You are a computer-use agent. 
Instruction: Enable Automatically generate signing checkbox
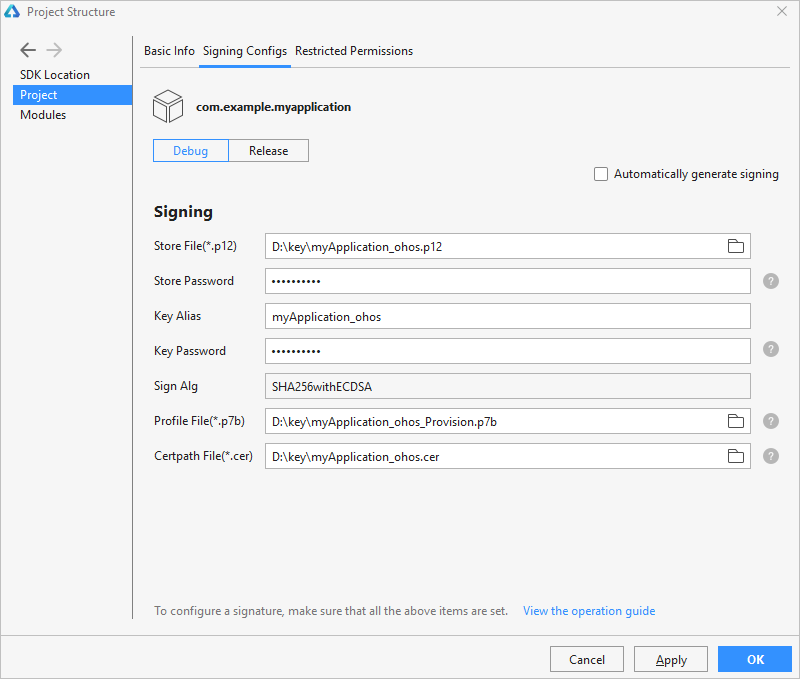(601, 174)
